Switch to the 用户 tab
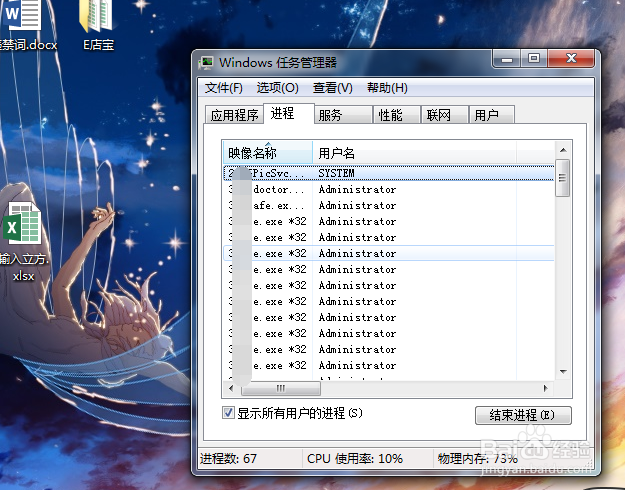The image size is (625, 490). pos(492,115)
